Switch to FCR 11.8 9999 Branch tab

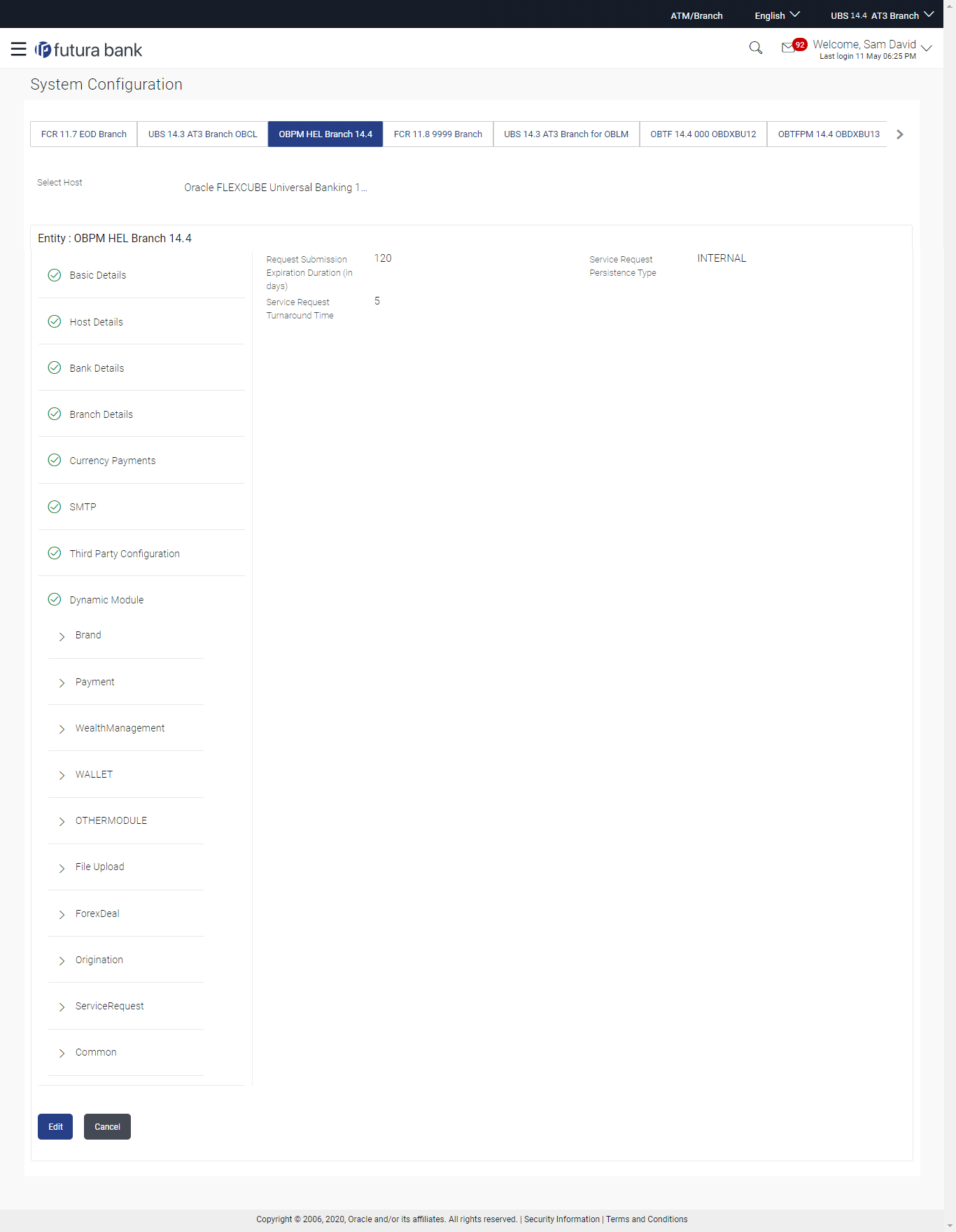point(438,134)
